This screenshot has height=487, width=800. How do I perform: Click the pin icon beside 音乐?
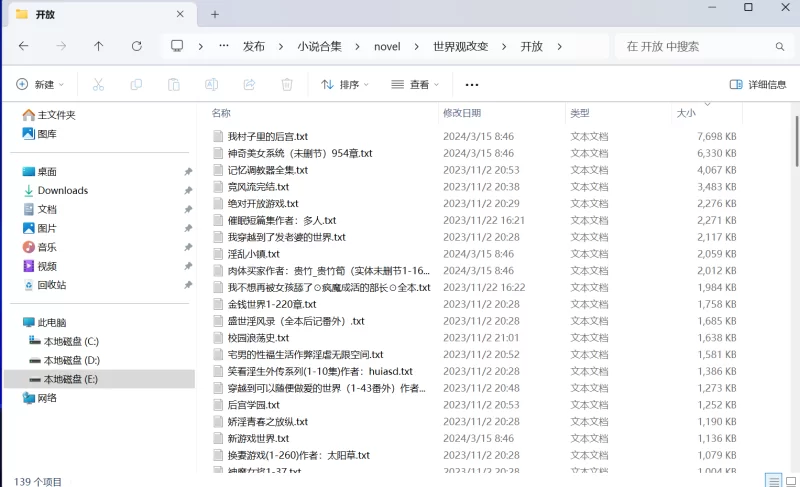pyautogui.click(x=188, y=247)
